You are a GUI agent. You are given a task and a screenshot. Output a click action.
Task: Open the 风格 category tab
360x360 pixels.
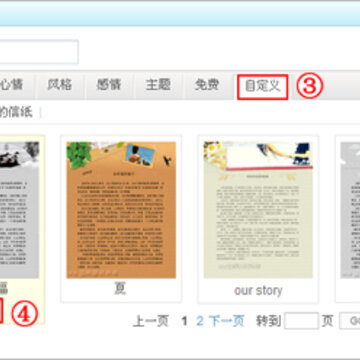60,85
